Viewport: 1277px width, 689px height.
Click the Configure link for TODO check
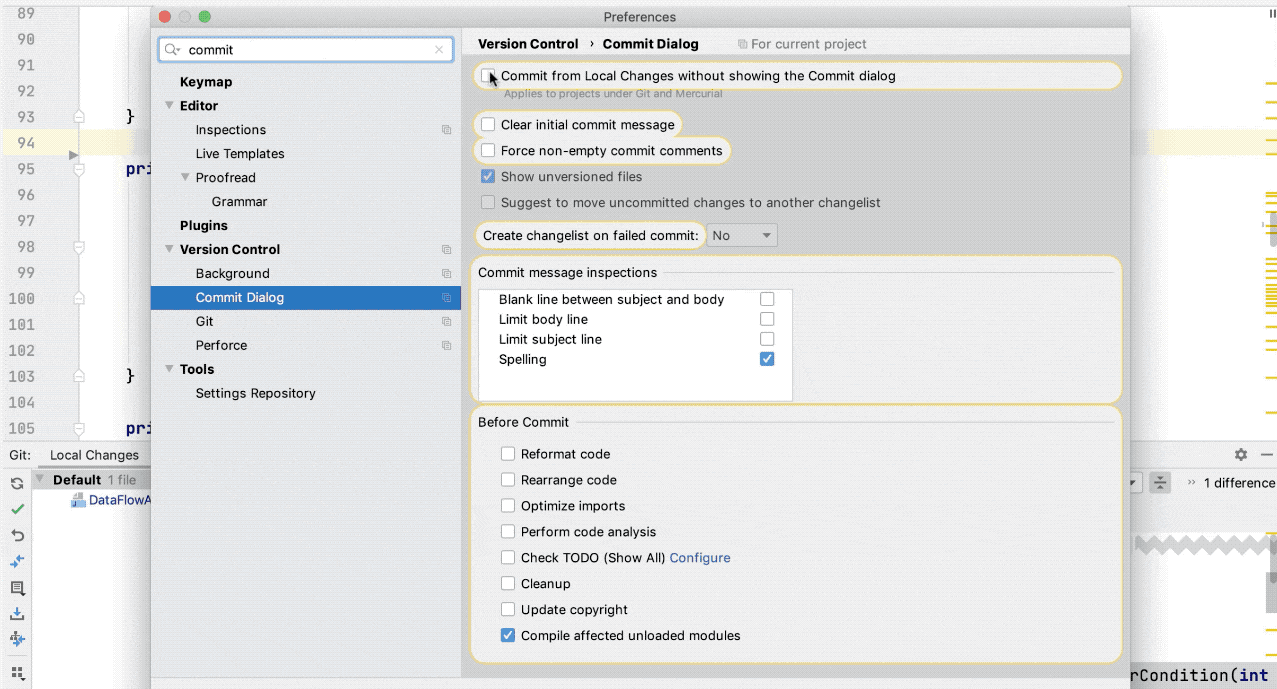click(700, 558)
